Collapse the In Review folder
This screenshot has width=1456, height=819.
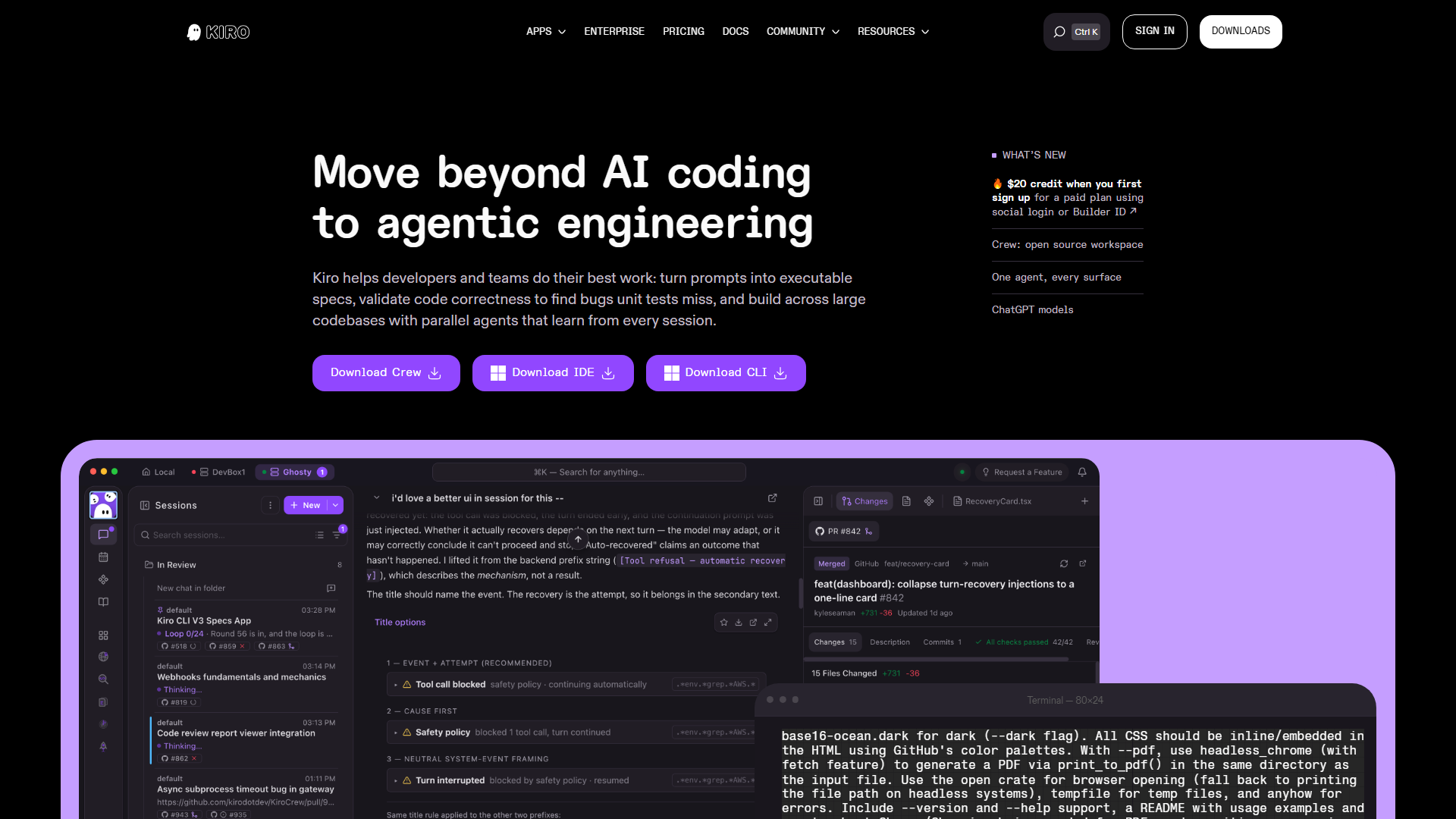(x=170, y=565)
